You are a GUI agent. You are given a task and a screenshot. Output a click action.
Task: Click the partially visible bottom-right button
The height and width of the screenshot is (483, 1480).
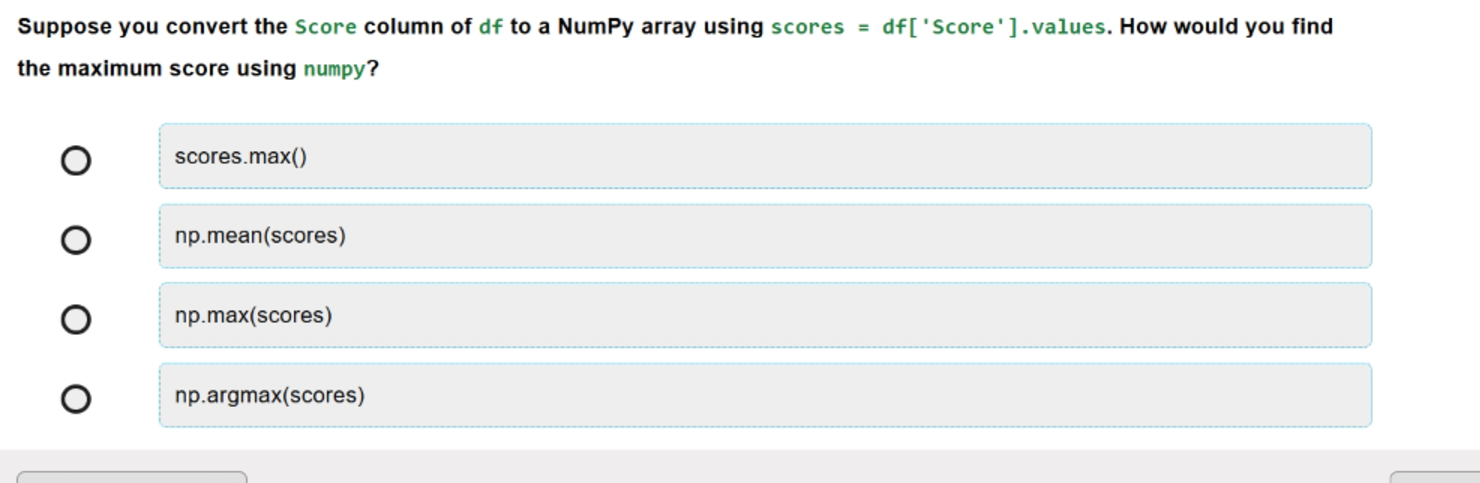click(x=1435, y=477)
